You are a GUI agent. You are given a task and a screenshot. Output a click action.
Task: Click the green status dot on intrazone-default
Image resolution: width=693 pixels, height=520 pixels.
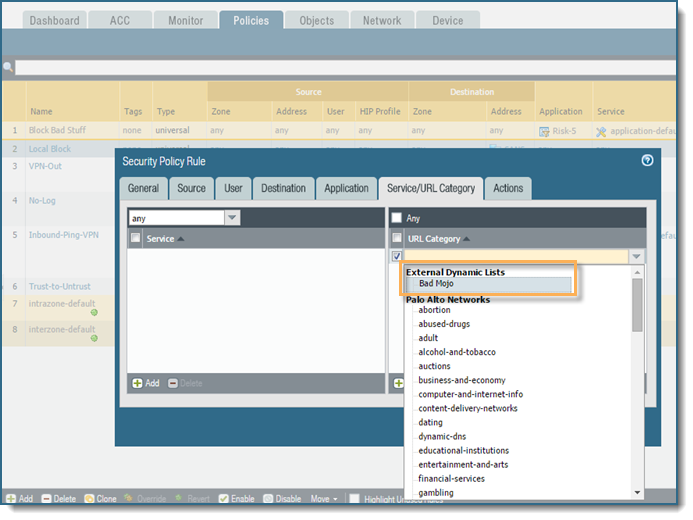pos(94,313)
